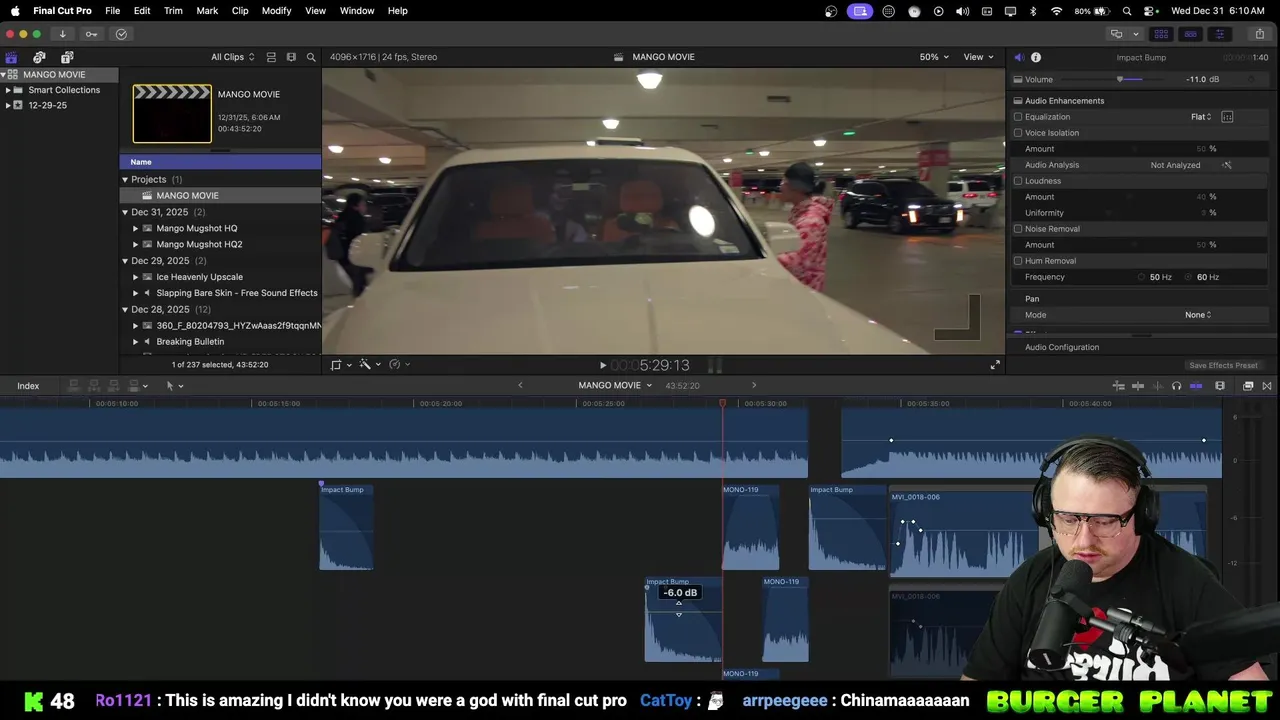Open the Keyword Editor key icon

click(91, 34)
